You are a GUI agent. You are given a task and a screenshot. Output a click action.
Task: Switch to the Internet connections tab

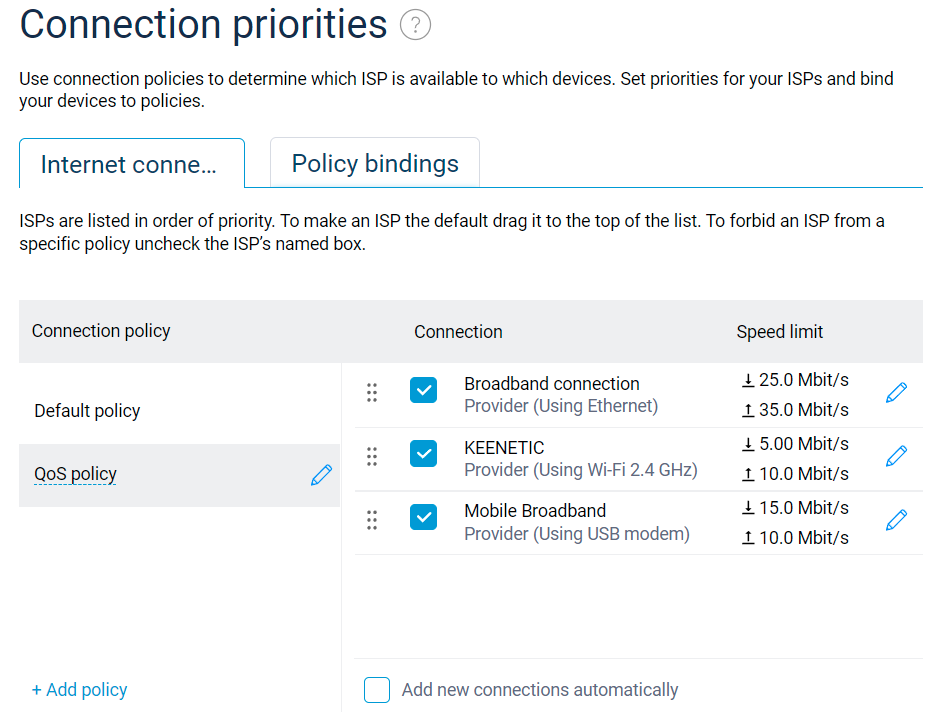coord(131,164)
